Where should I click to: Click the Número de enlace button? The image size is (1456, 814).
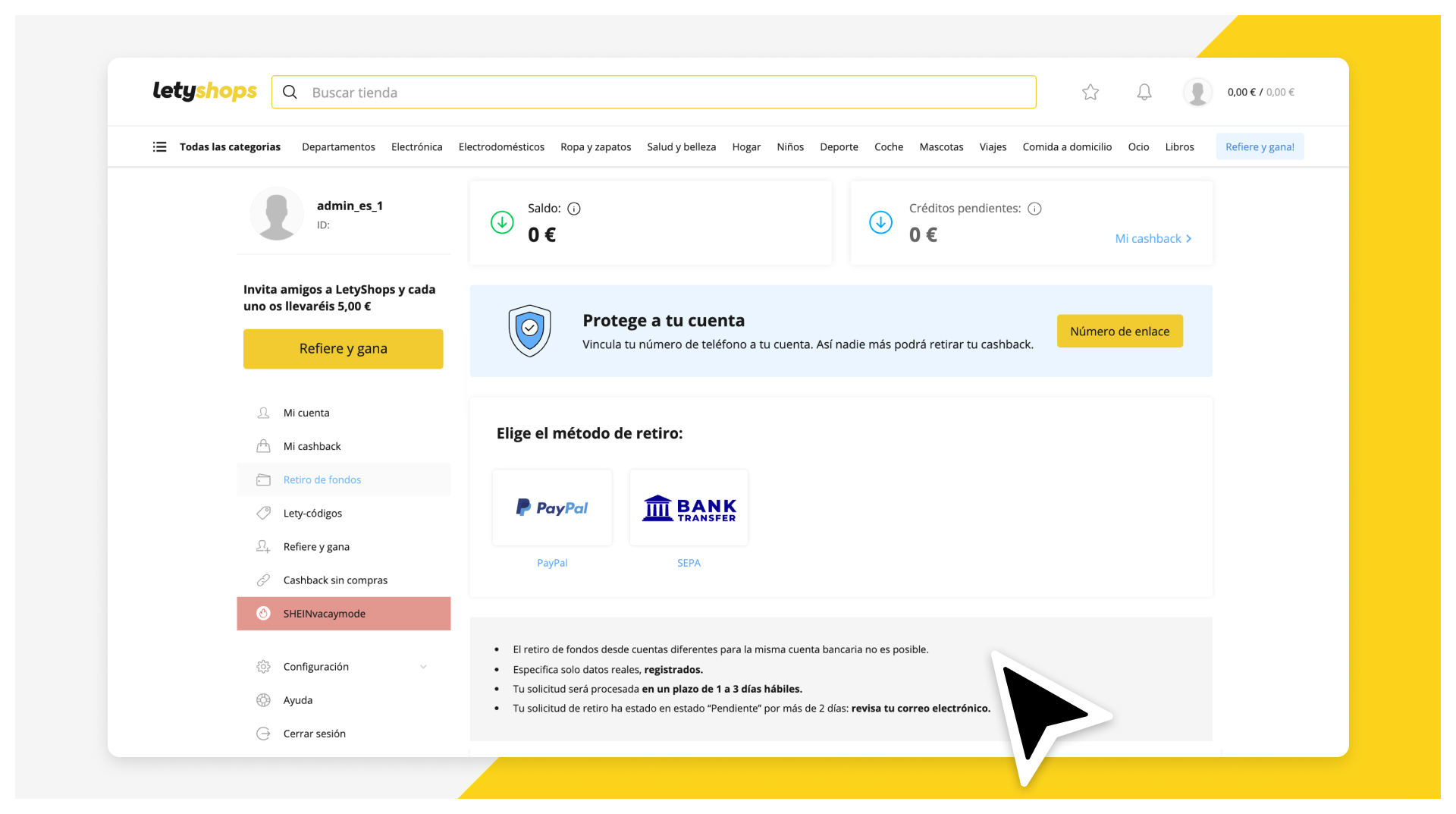tap(1119, 331)
